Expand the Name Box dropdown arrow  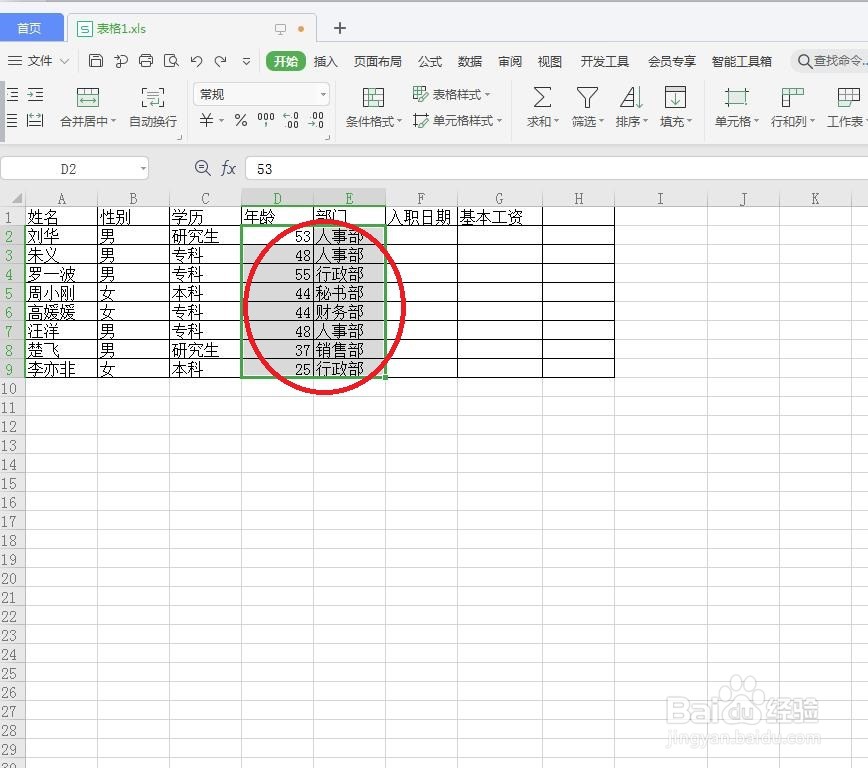[x=143, y=168]
